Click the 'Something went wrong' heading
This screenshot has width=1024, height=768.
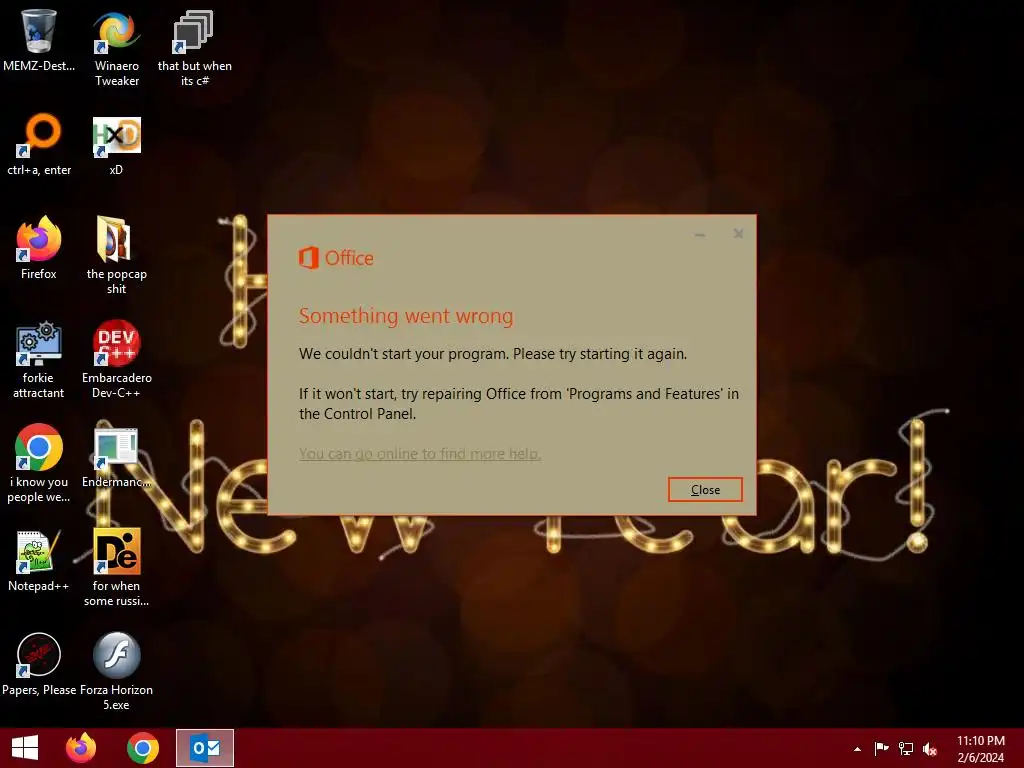[x=406, y=316]
